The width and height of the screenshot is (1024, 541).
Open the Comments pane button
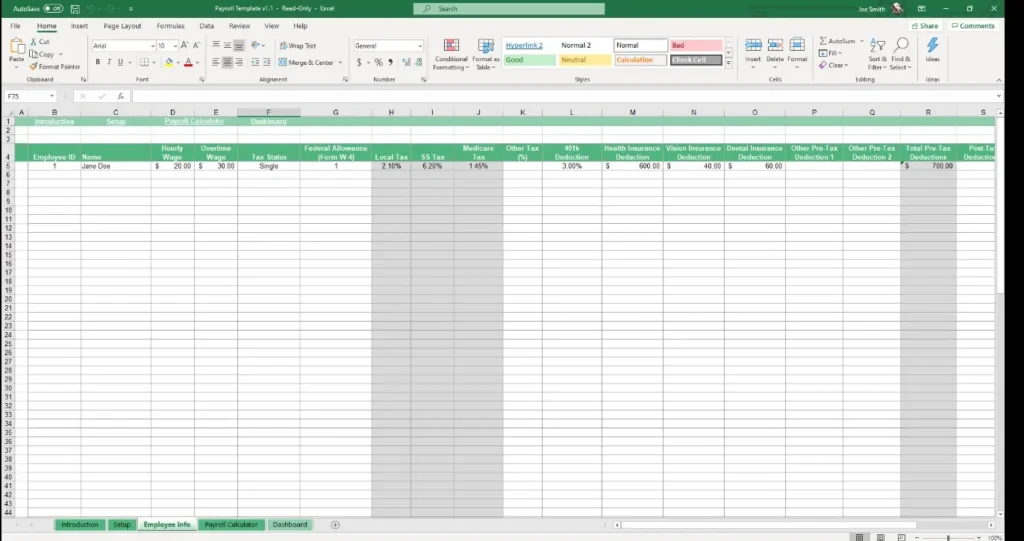click(973, 26)
